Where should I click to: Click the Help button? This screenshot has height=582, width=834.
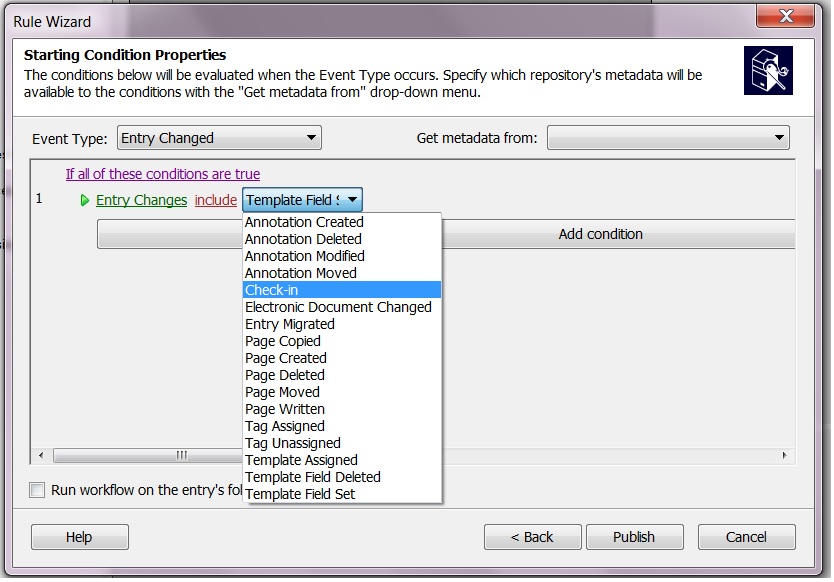pos(79,537)
